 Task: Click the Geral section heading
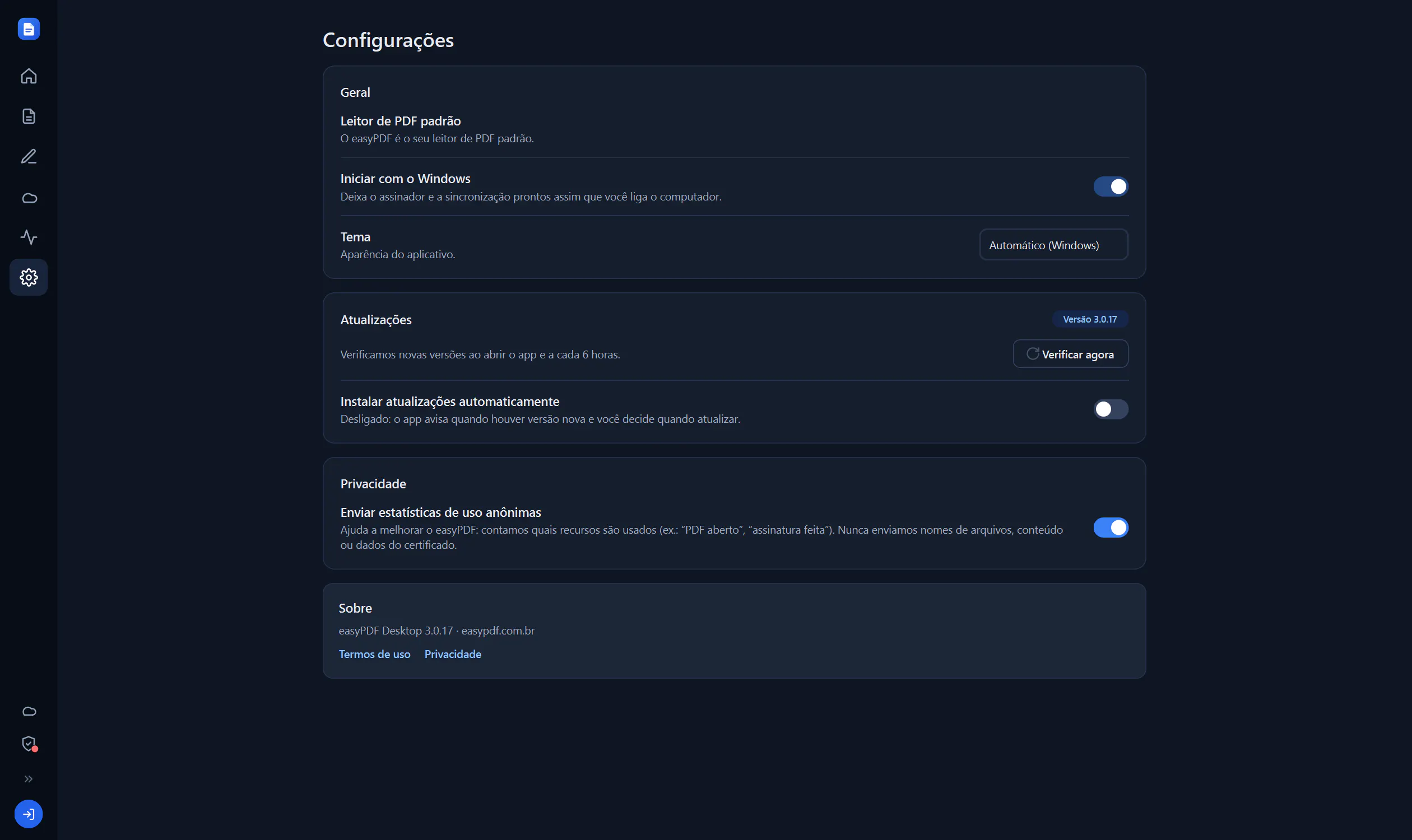click(x=355, y=92)
